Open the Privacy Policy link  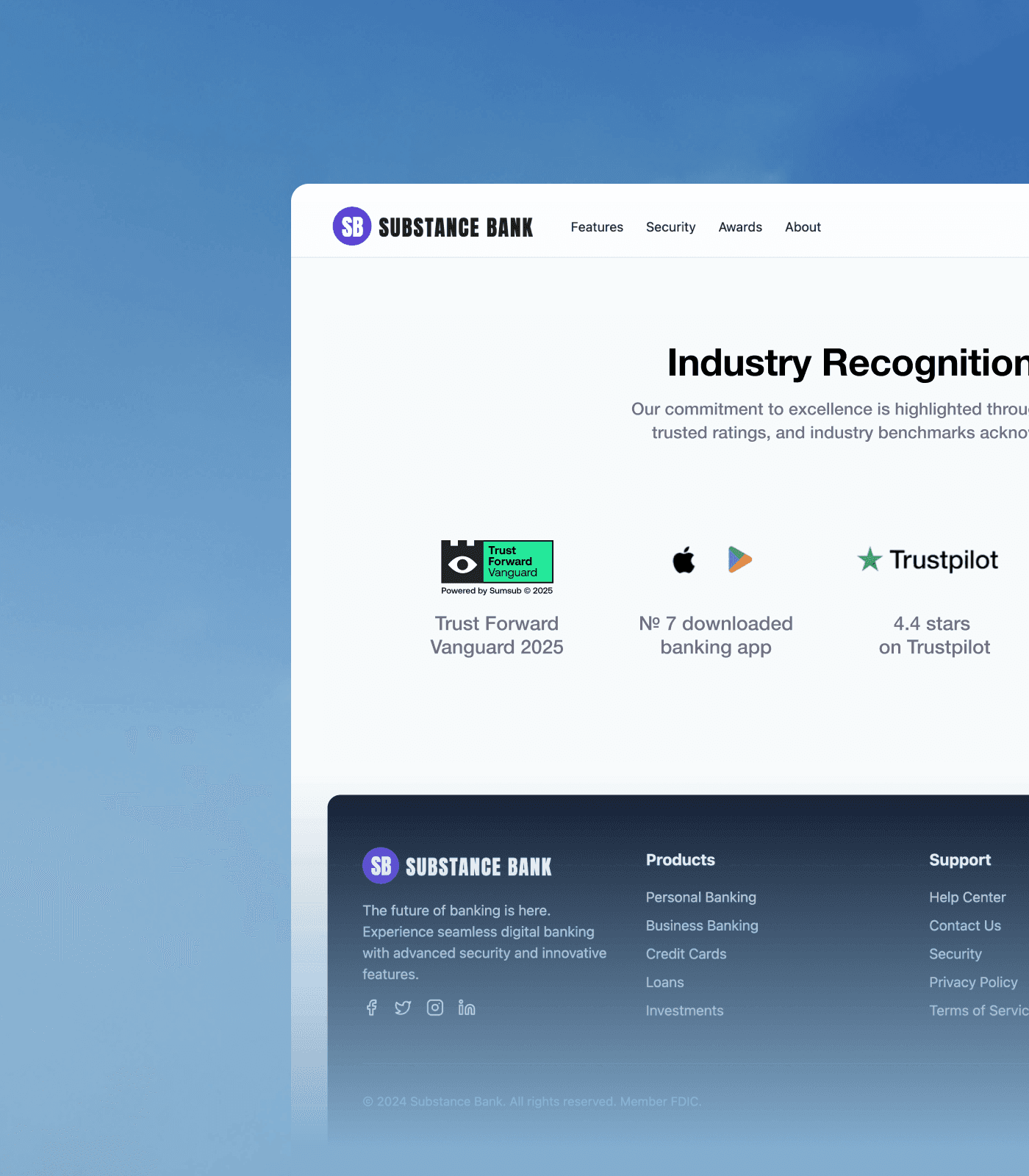tap(973, 983)
